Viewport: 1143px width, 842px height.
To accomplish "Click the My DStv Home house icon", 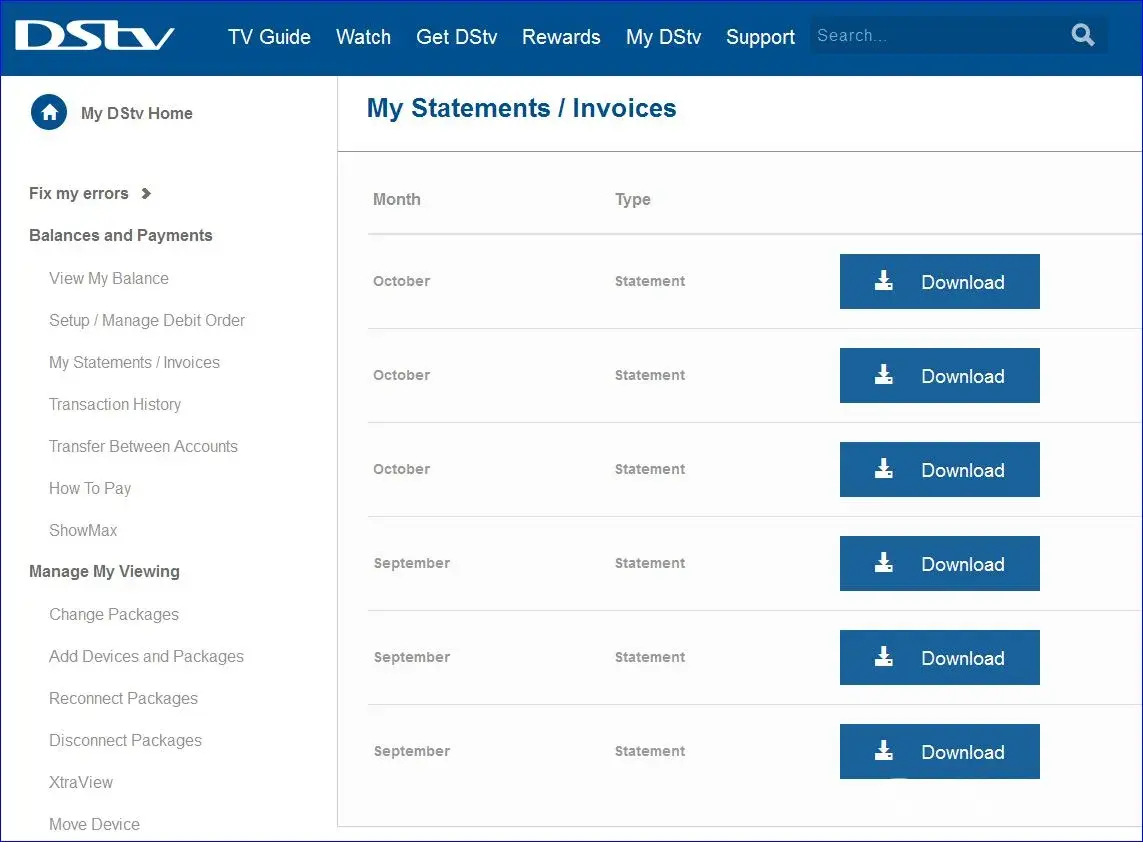I will pos(49,113).
